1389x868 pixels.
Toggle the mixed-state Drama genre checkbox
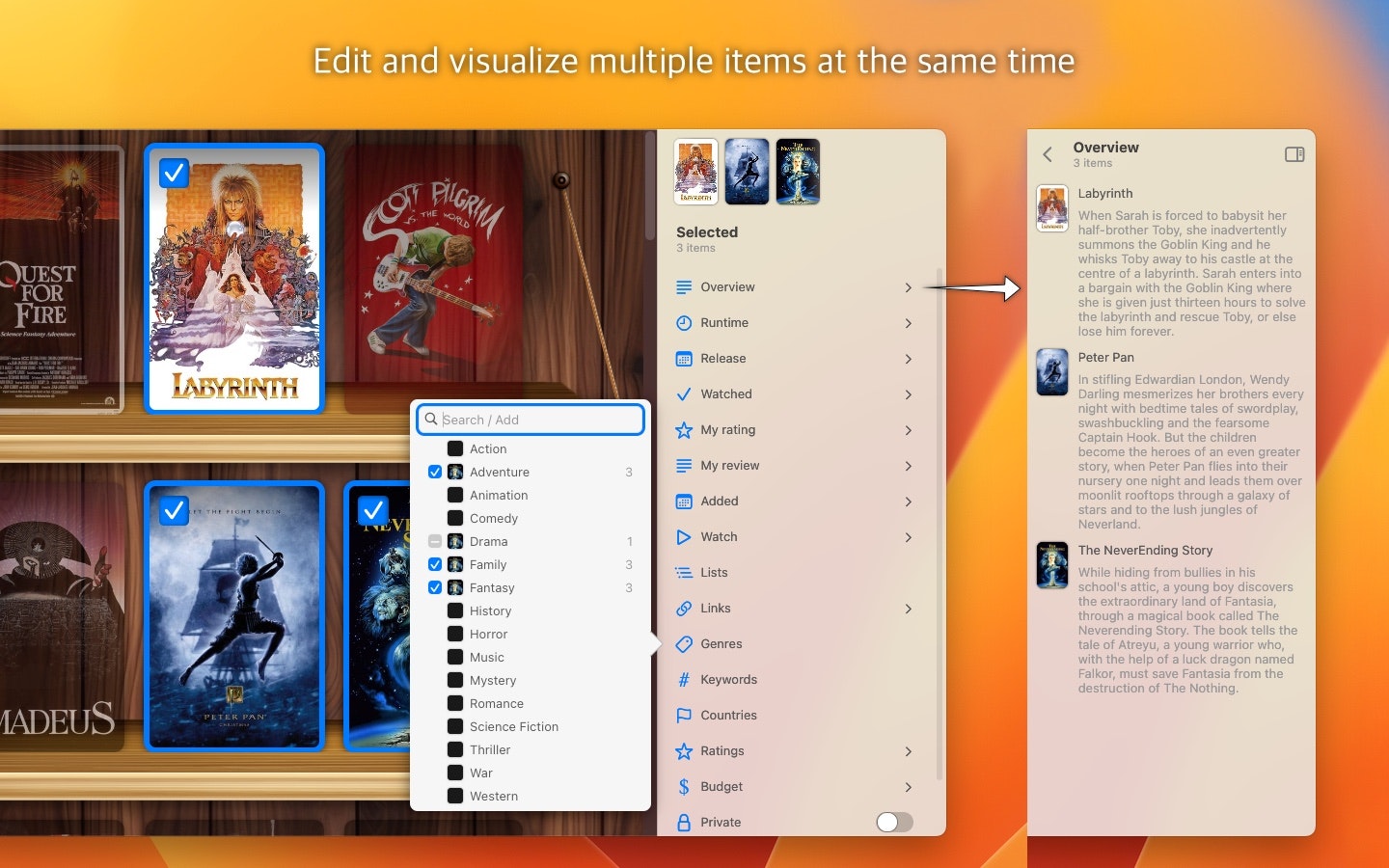435,542
